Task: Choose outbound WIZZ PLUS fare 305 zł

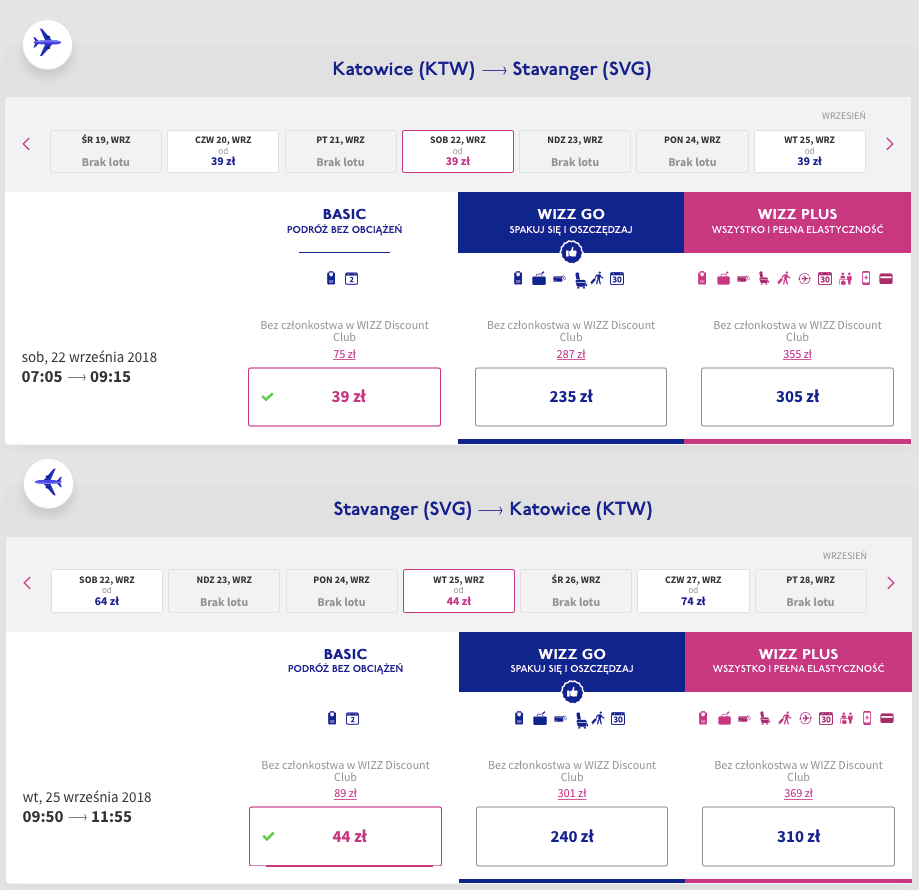Action: [x=798, y=397]
